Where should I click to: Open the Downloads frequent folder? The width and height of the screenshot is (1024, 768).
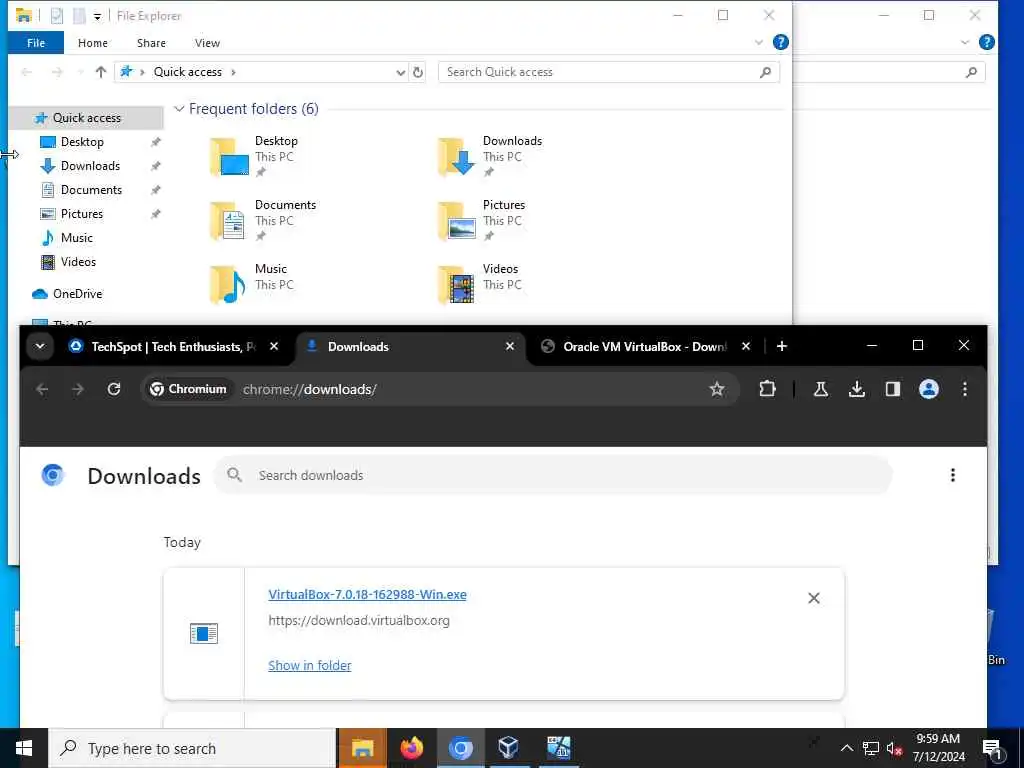coord(490,157)
